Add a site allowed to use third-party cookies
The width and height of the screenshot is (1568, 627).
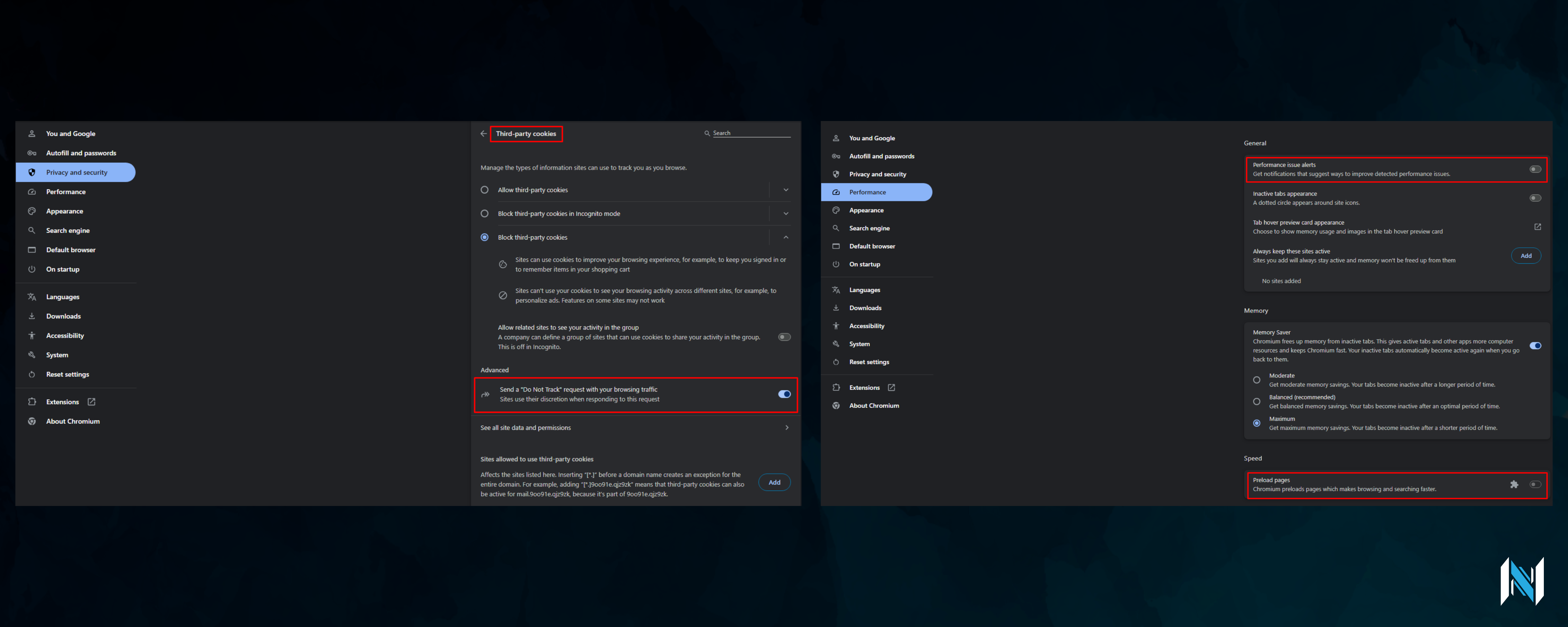point(774,482)
